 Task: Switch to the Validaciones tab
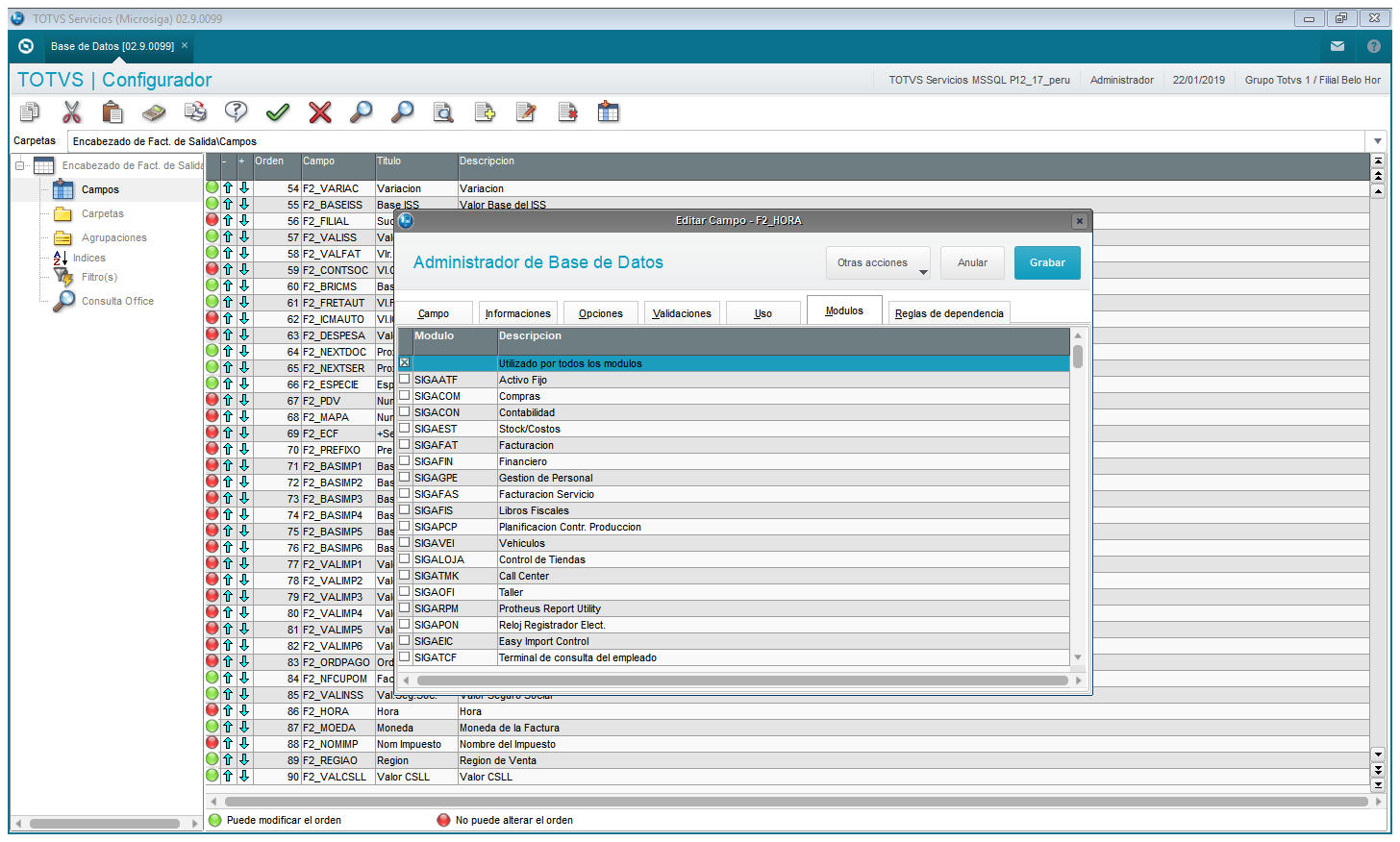click(x=682, y=313)
